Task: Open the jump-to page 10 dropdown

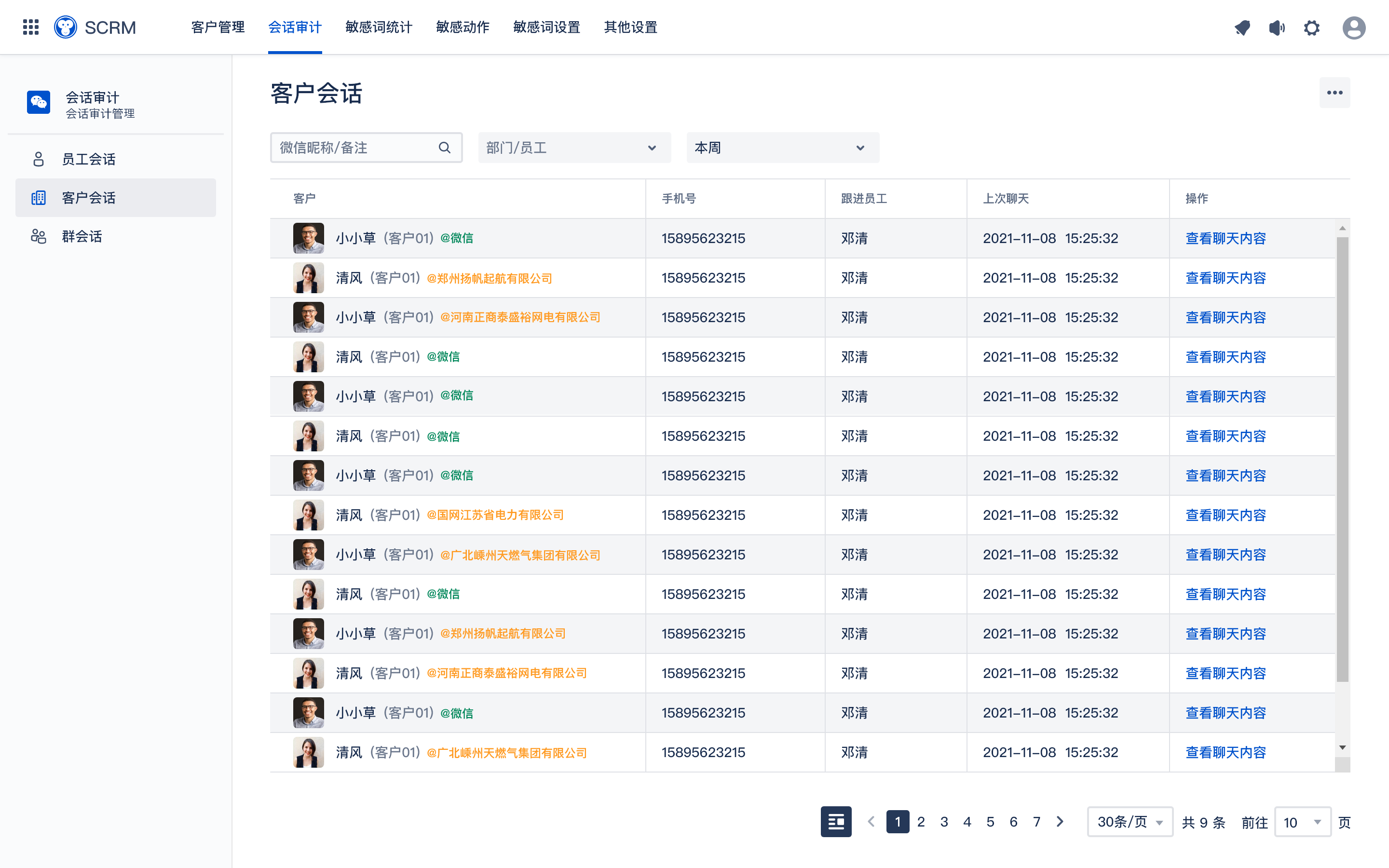Action: 1302,822
